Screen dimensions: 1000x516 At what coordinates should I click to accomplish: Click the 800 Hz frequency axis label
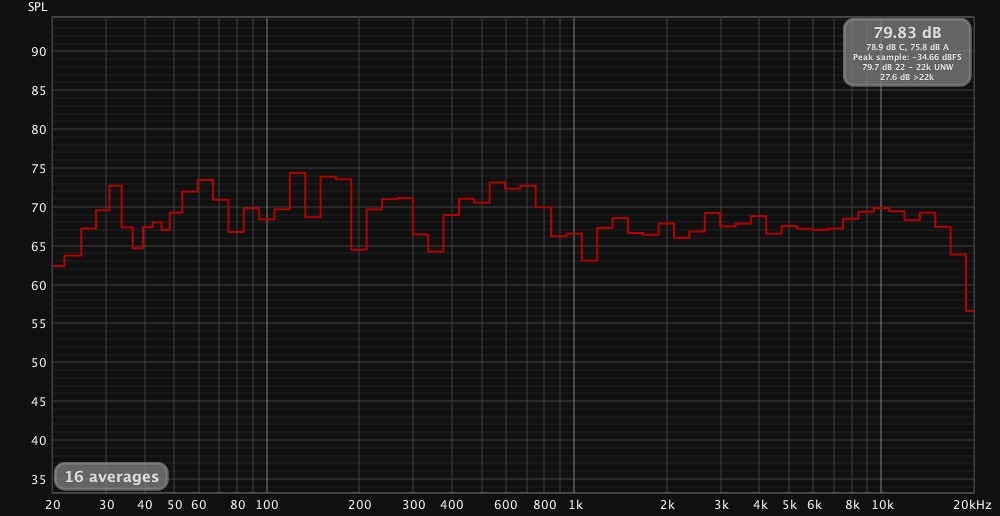coord(545,505)
